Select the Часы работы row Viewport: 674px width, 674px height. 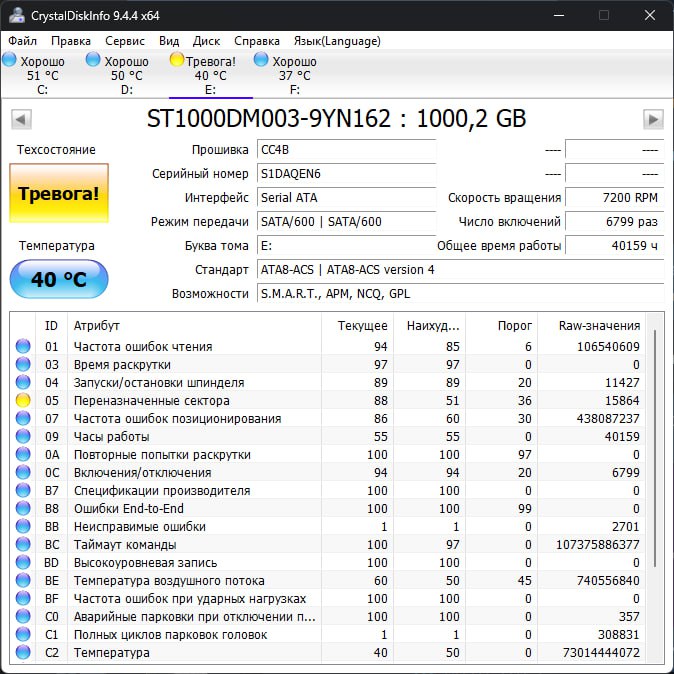click(328, 436)
